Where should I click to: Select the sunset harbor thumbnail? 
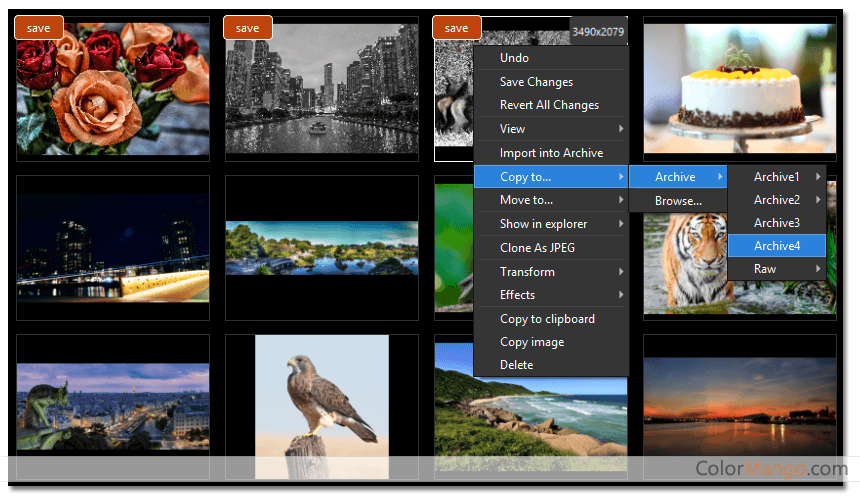740,407
